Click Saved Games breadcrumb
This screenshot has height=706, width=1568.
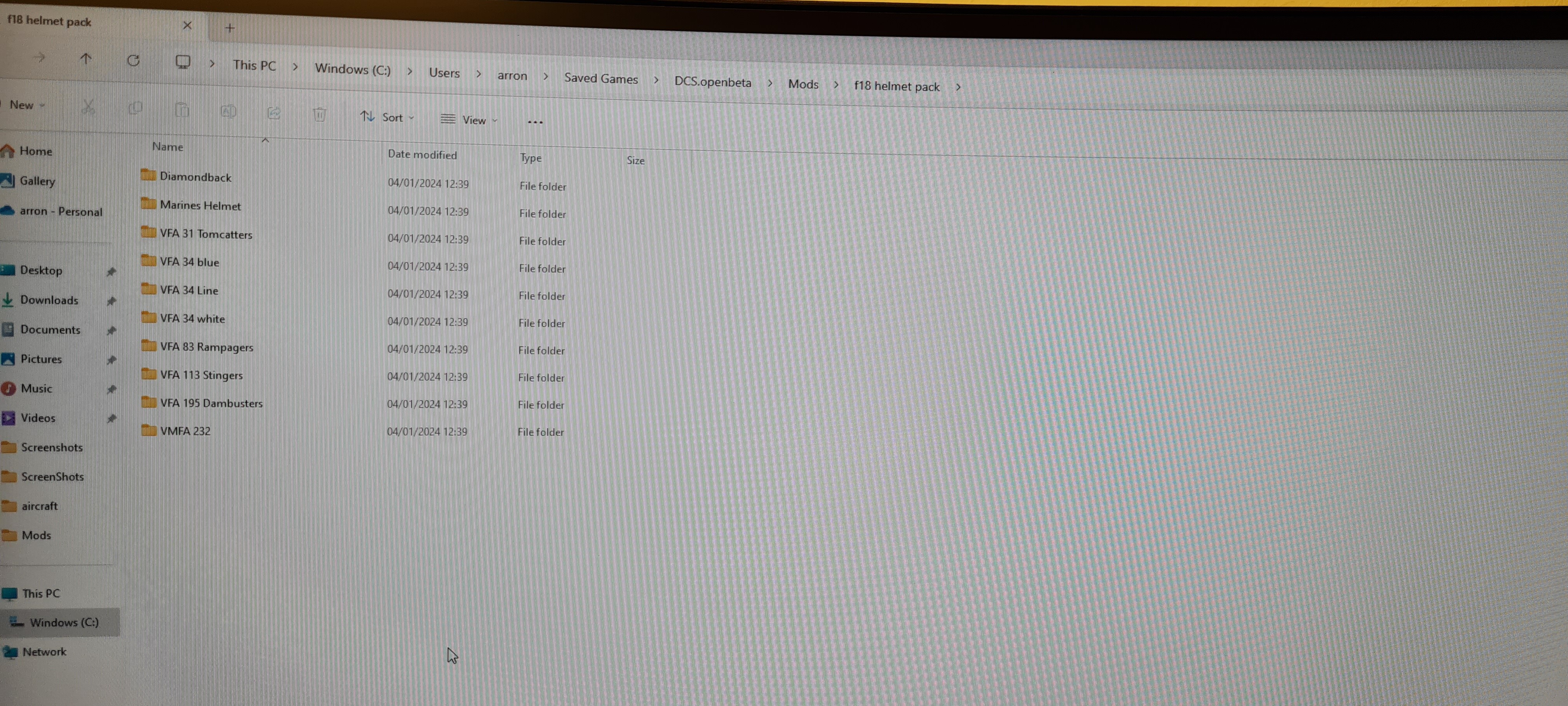(x=601, y=79)
